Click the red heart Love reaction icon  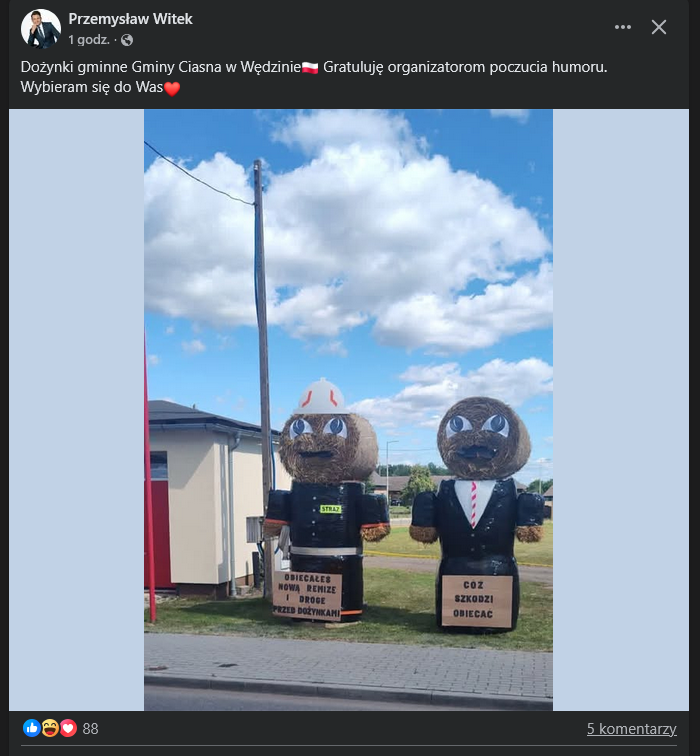click(68, 728)
